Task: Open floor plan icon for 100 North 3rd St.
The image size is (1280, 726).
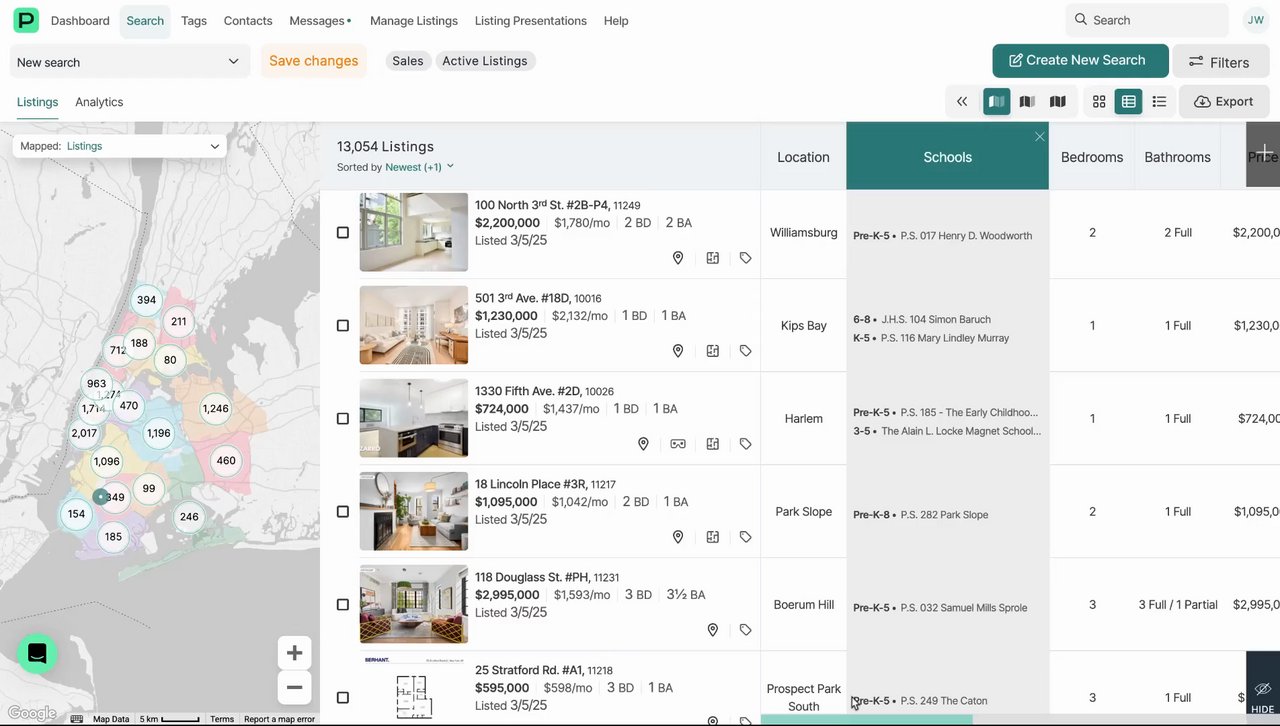Action: click(x=713, y=258)
